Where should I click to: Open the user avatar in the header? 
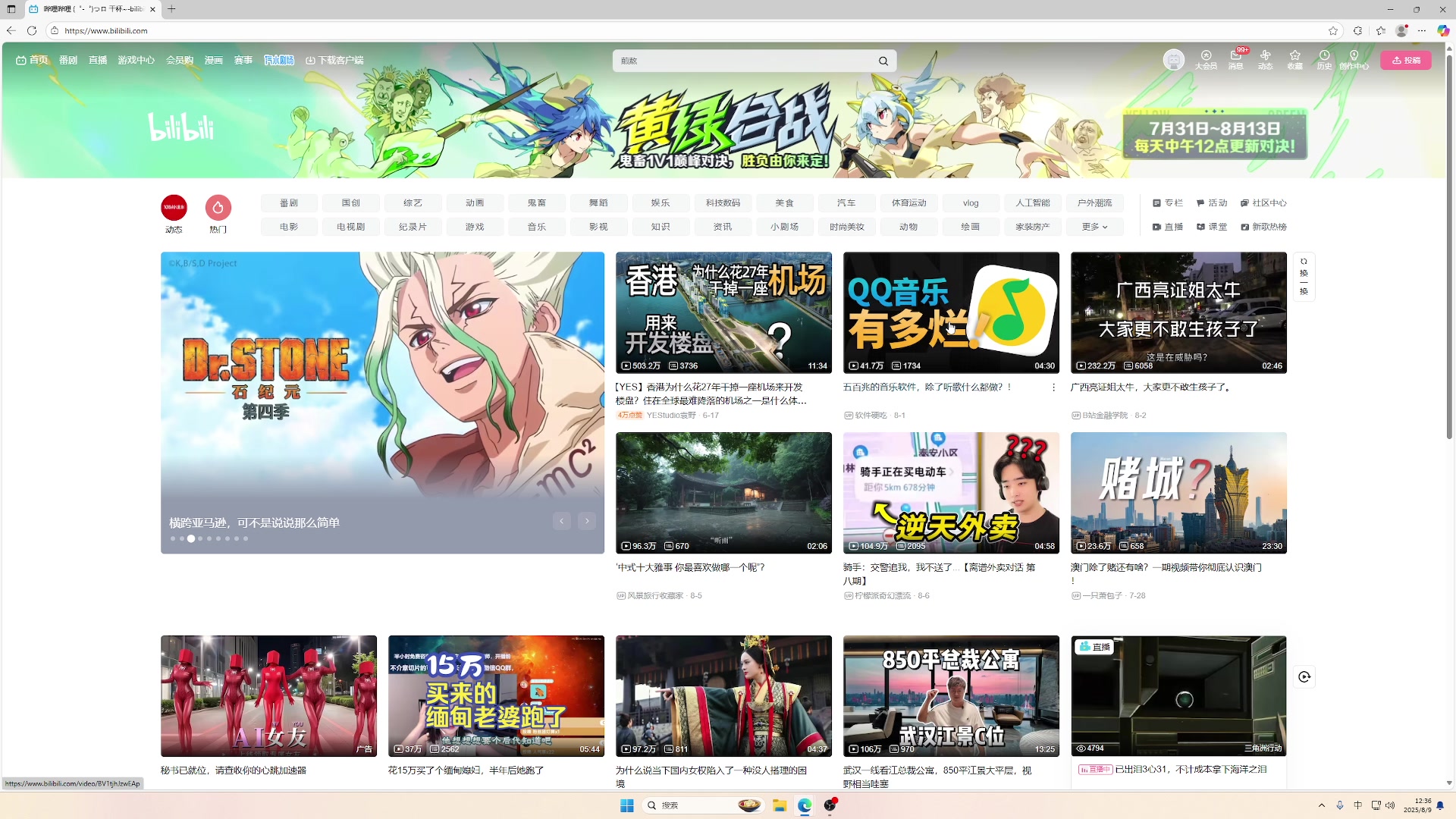(1173, 60)
